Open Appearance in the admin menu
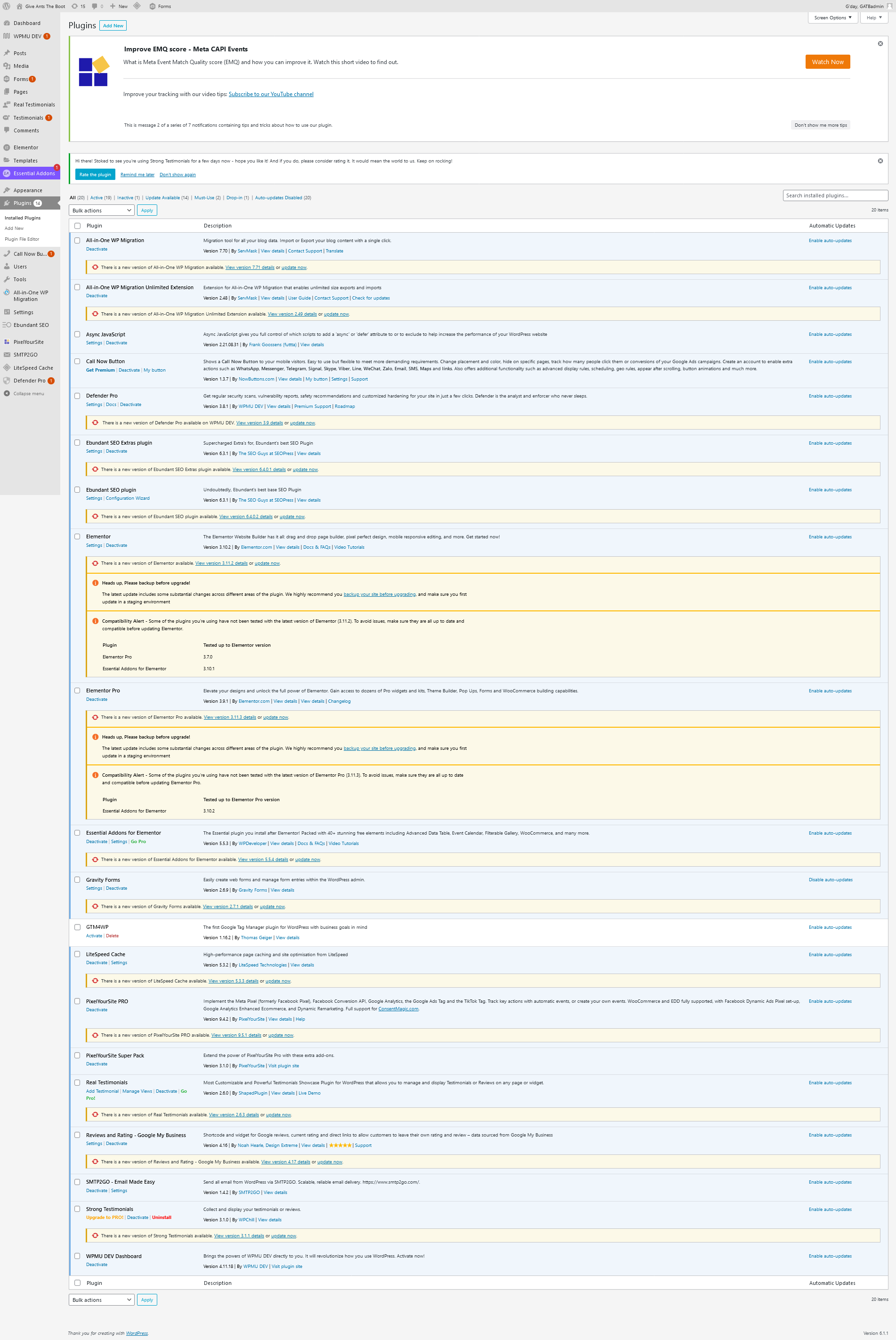Viewport: 896px width, 1340px height. (x=27, y=190)
